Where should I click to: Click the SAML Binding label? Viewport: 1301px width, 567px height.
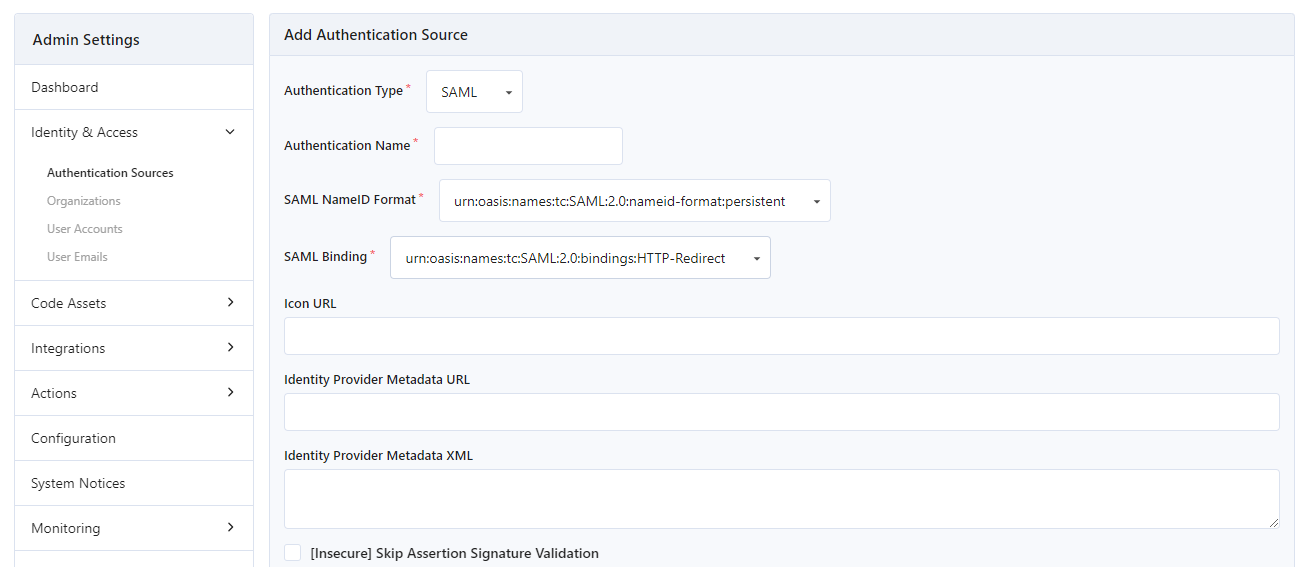(x=325, y=256)
